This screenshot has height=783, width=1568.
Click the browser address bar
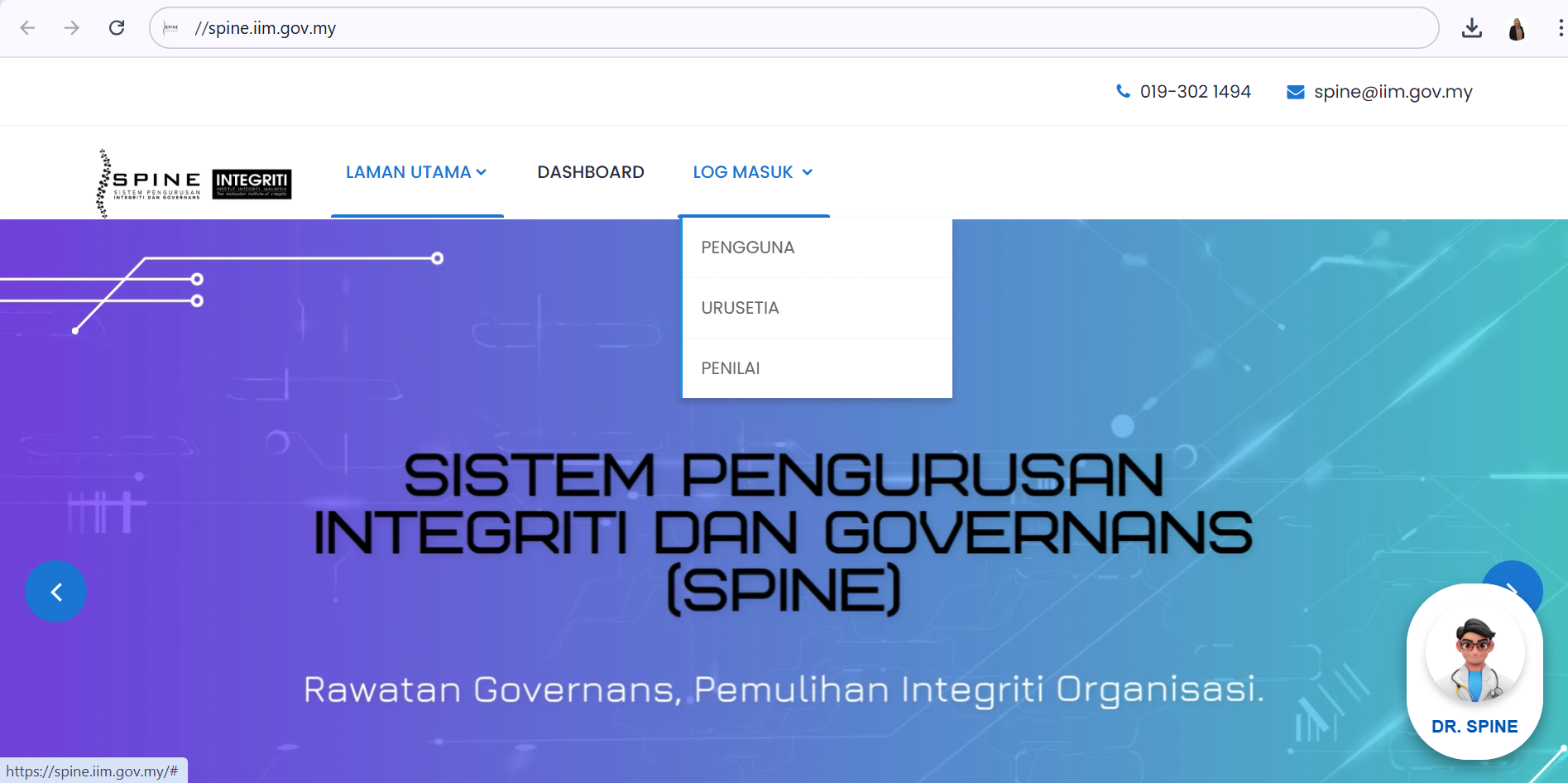pyautogui.click(x=794, y=28)
